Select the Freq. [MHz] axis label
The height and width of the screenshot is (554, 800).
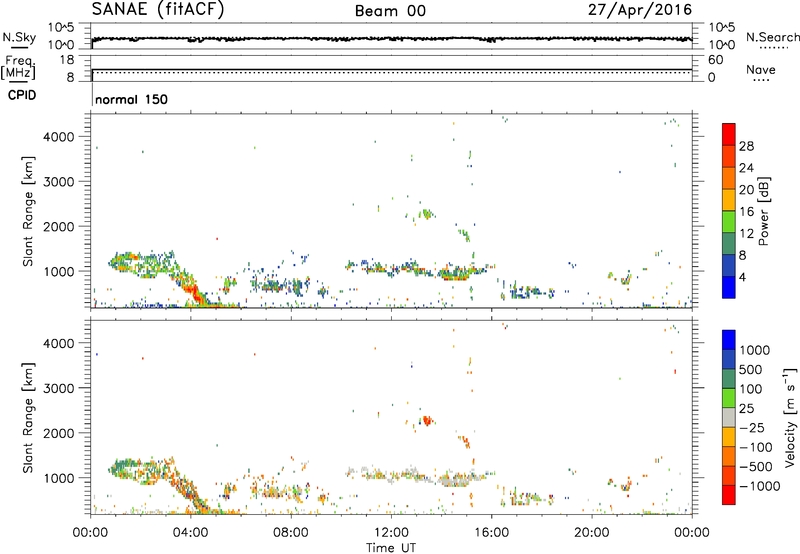(18, 67)
